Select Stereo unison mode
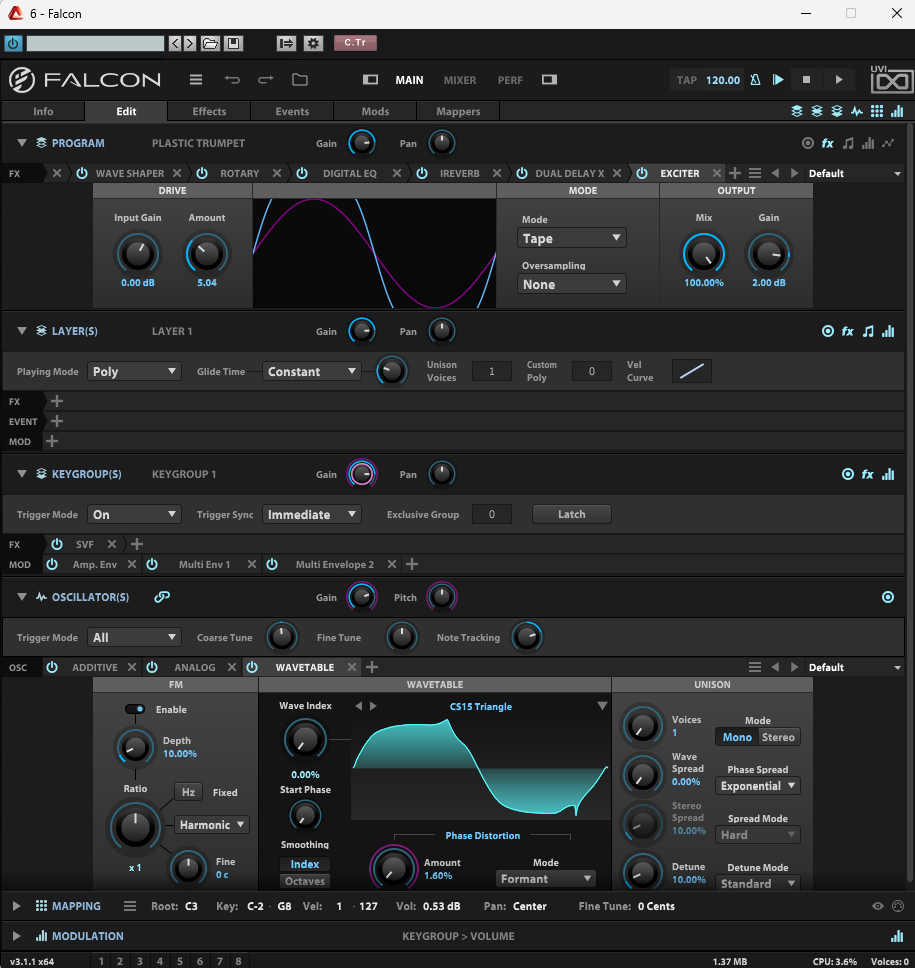The height and width of the screenshot is (968, 915). pos(778,737)
